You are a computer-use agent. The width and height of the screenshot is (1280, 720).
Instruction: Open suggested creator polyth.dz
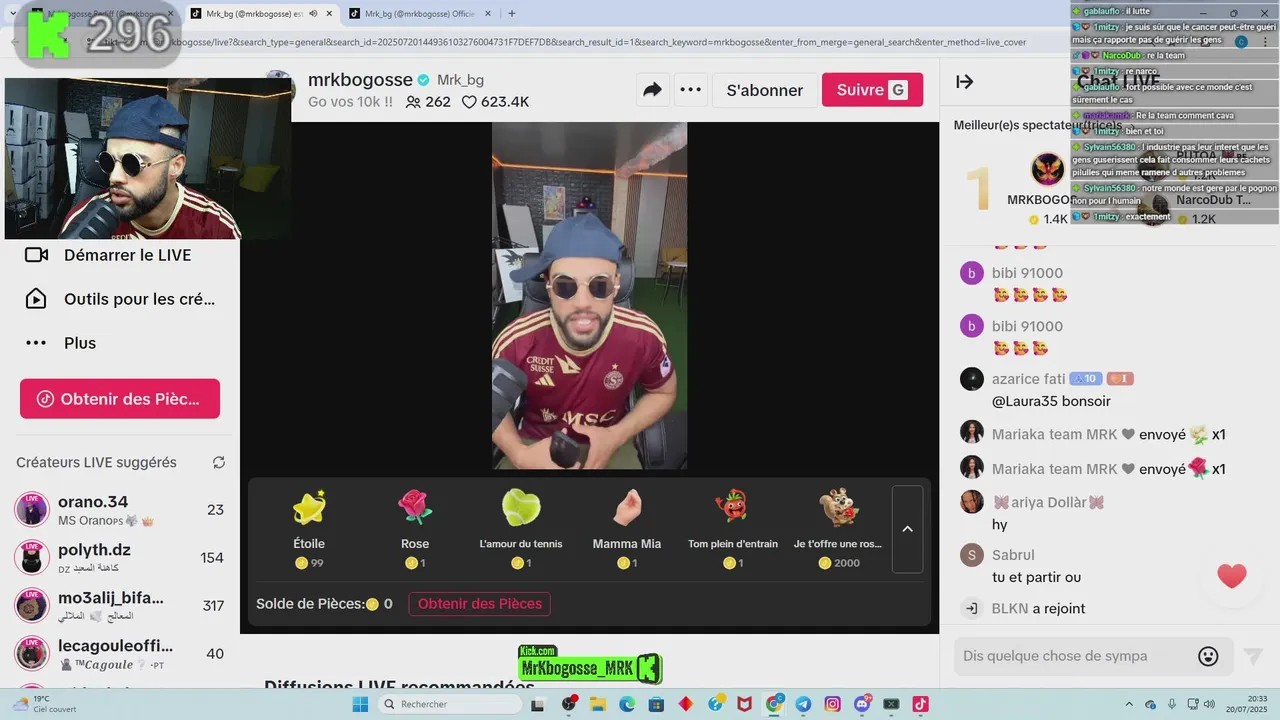click(120, 558)
